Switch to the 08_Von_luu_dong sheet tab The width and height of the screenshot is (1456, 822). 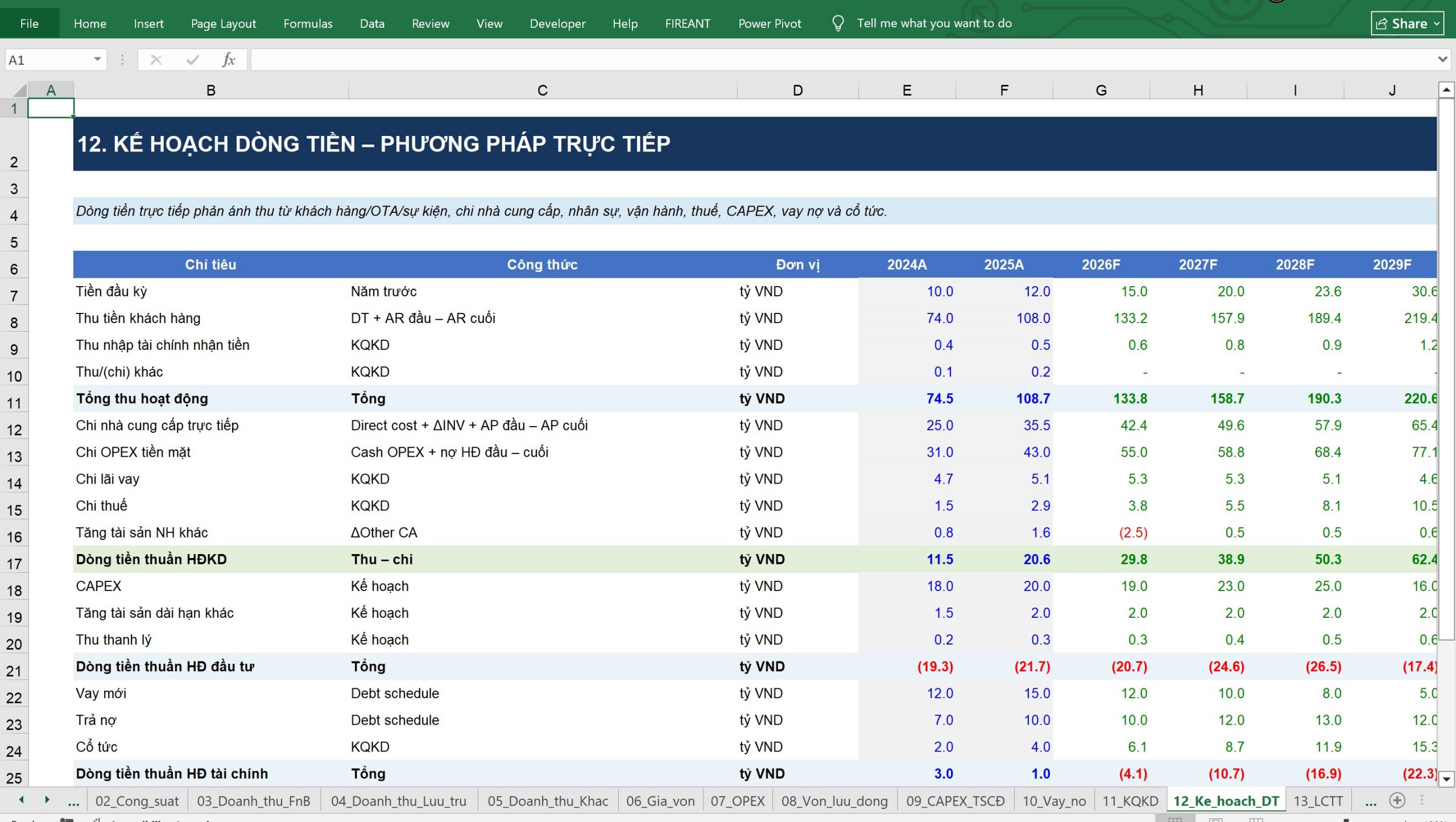pos(834,801)
